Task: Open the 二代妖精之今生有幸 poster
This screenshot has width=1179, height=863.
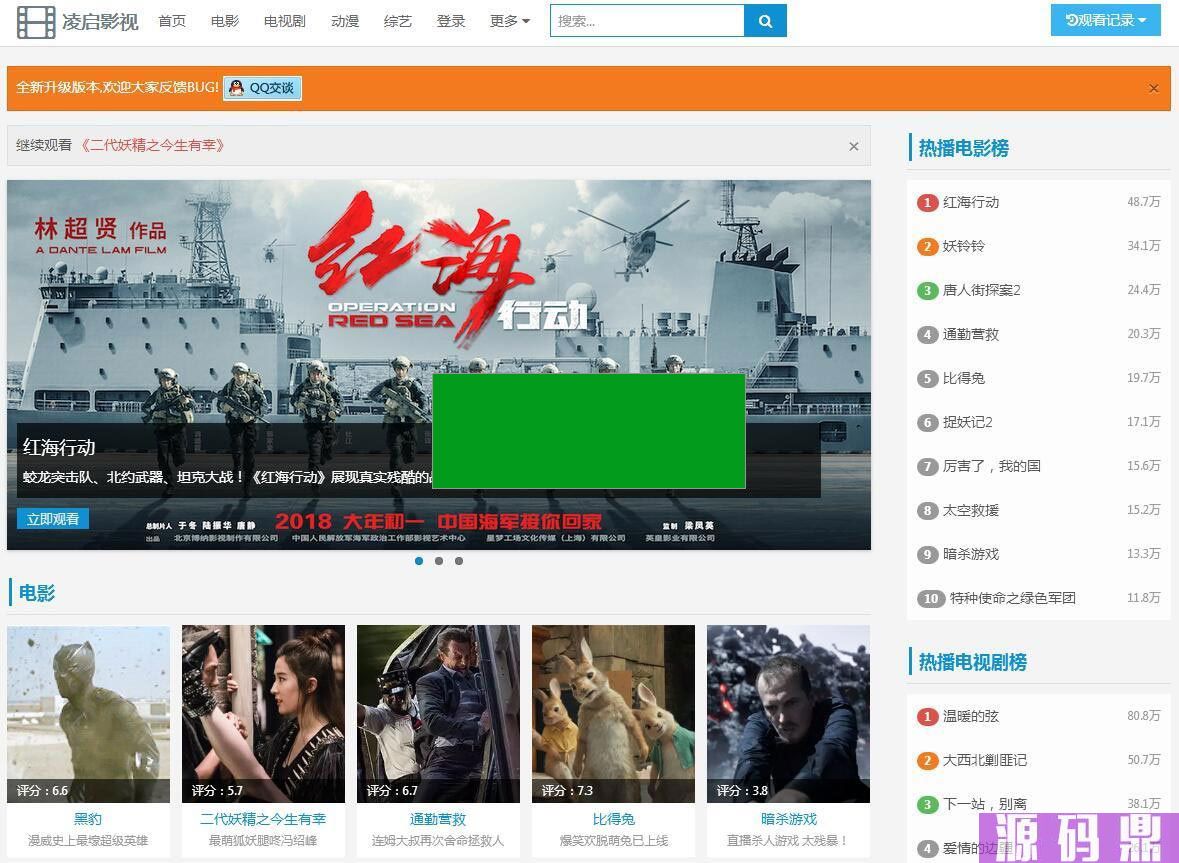Action: point(263,713)
